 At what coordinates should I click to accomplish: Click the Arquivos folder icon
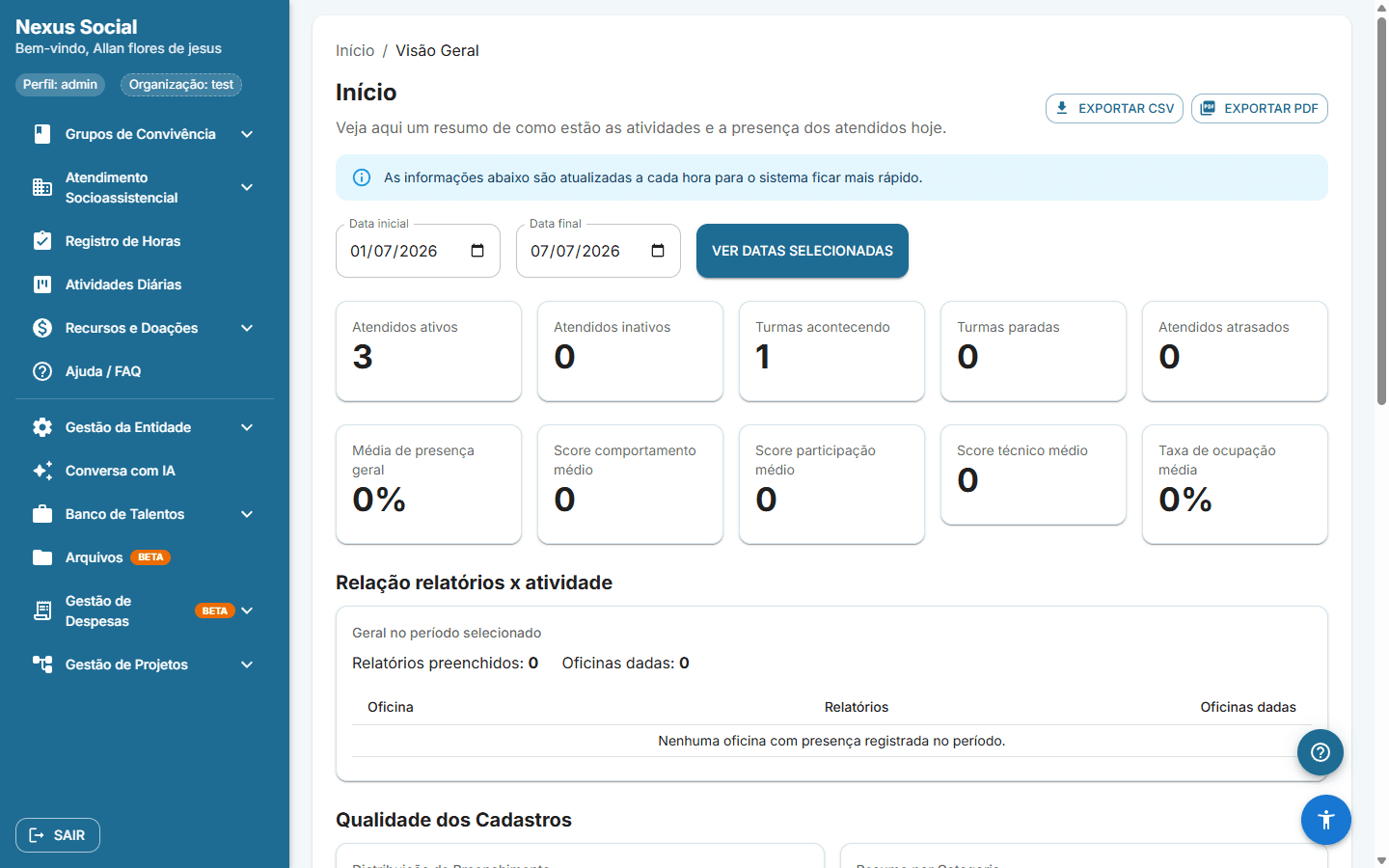[42, 557]
